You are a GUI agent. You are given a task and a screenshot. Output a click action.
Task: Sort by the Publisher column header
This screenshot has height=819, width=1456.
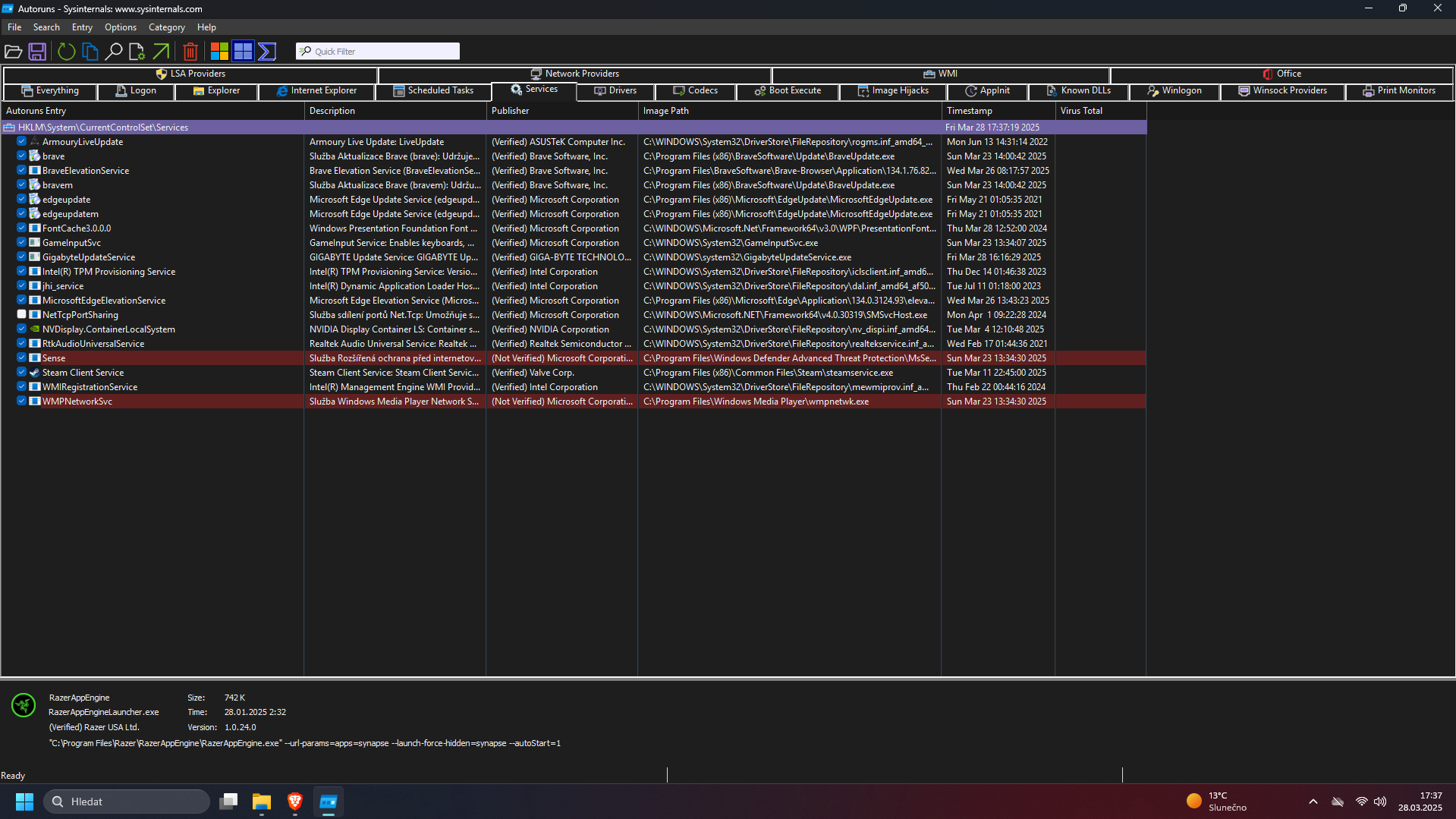coord(561,111)
